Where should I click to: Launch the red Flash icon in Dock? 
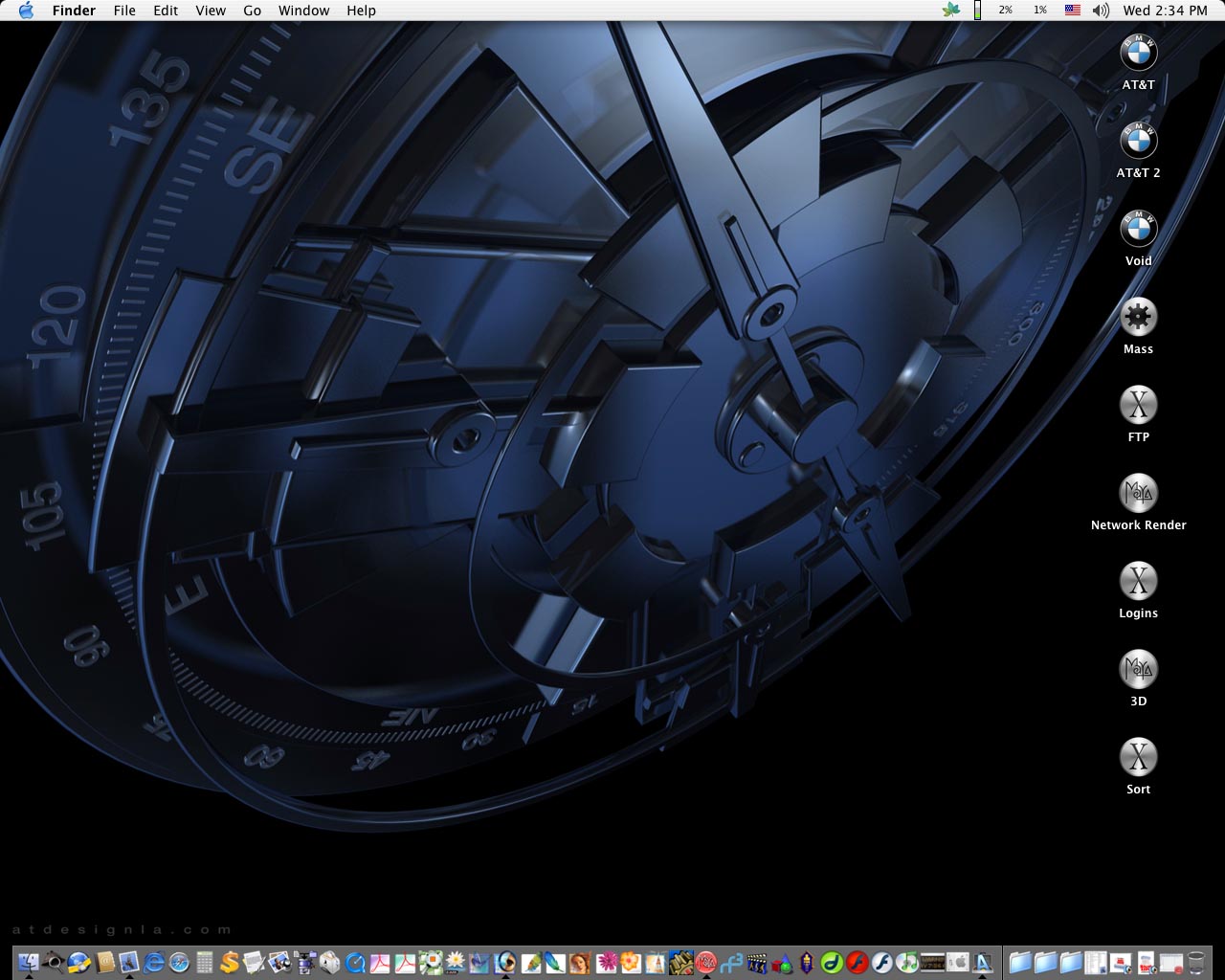tap(857, 962)
